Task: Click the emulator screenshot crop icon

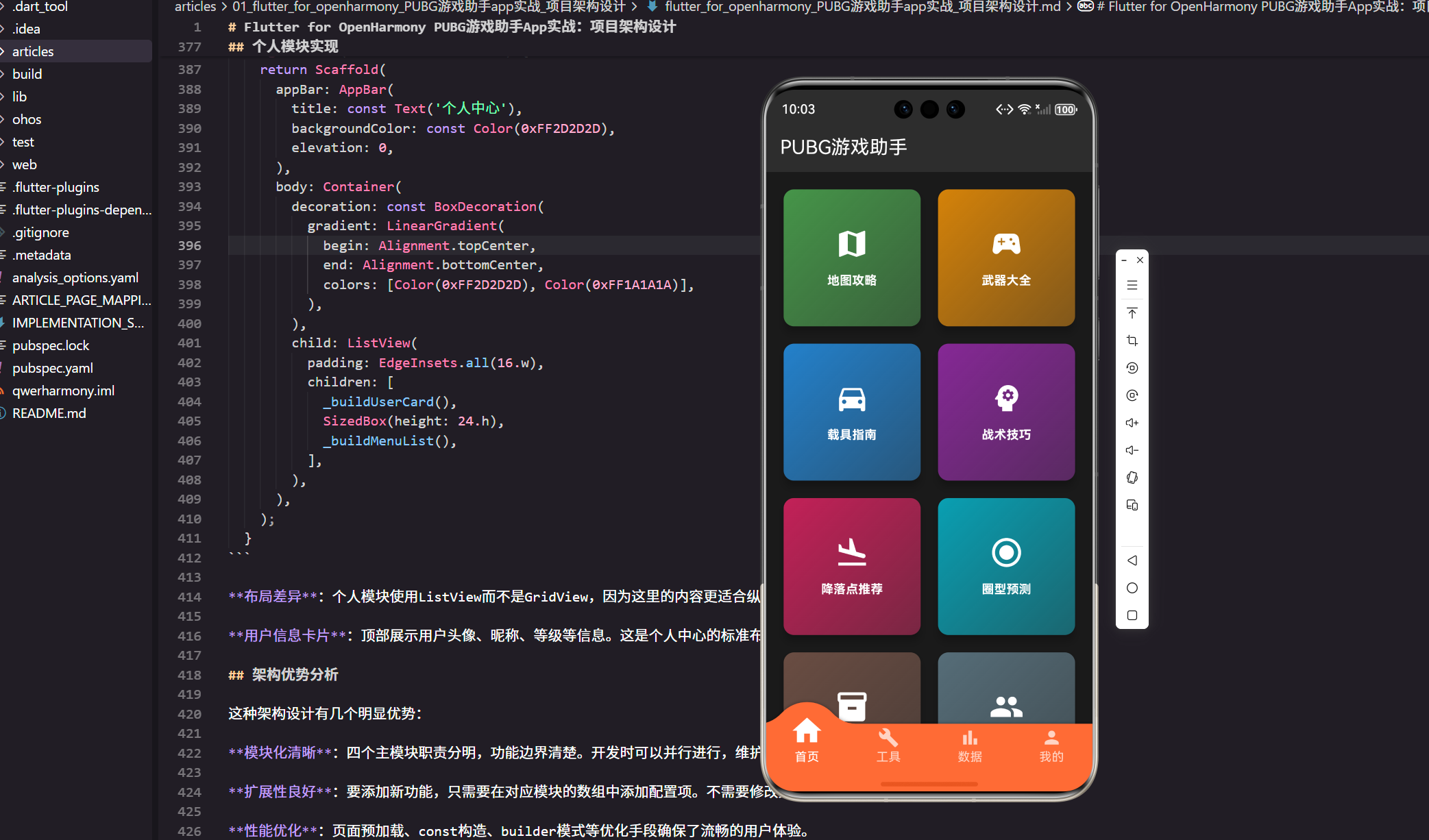Action: (x=1132, y=341)
